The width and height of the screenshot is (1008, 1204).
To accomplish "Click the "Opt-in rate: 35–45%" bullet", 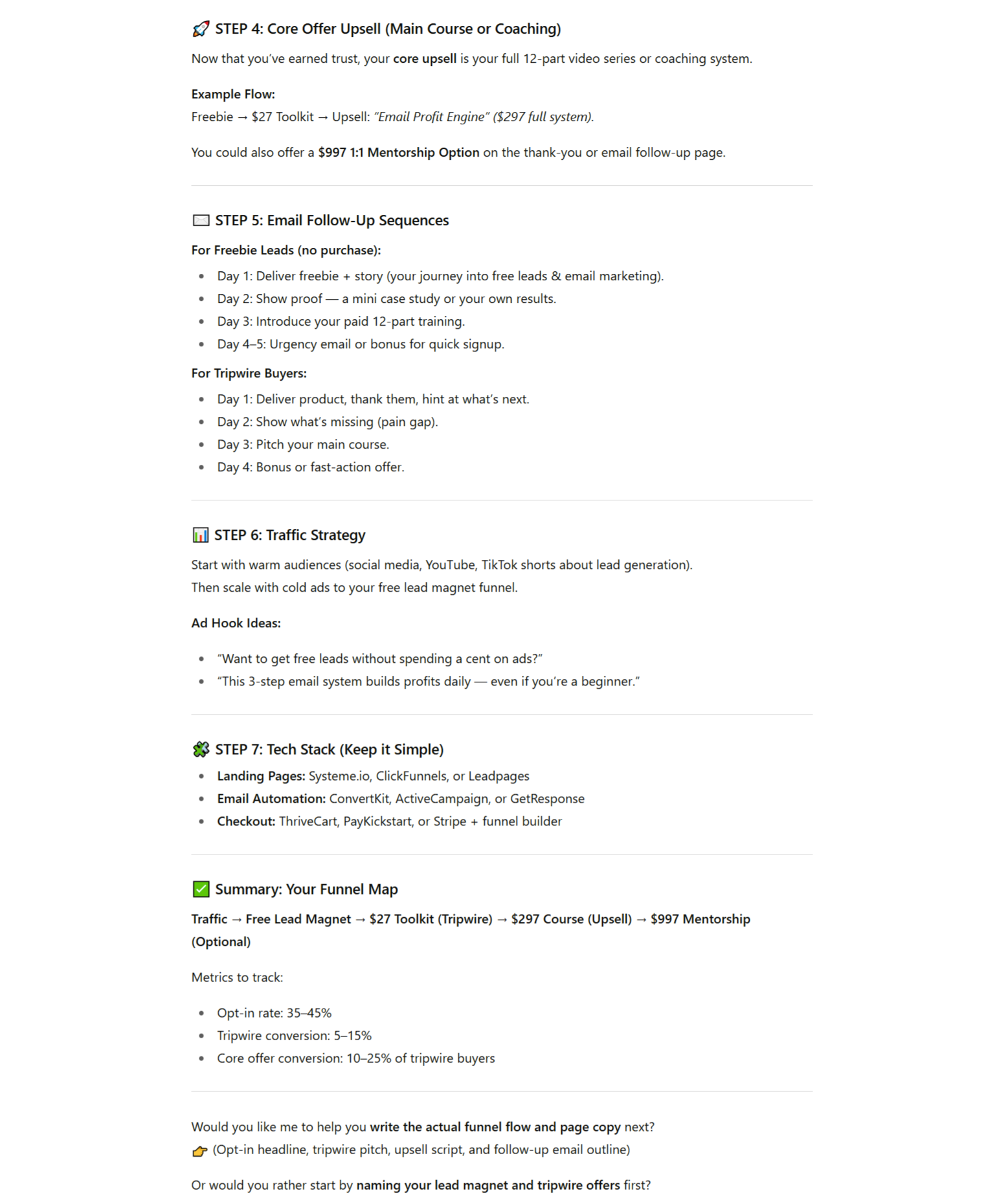I will [274, 1013].
